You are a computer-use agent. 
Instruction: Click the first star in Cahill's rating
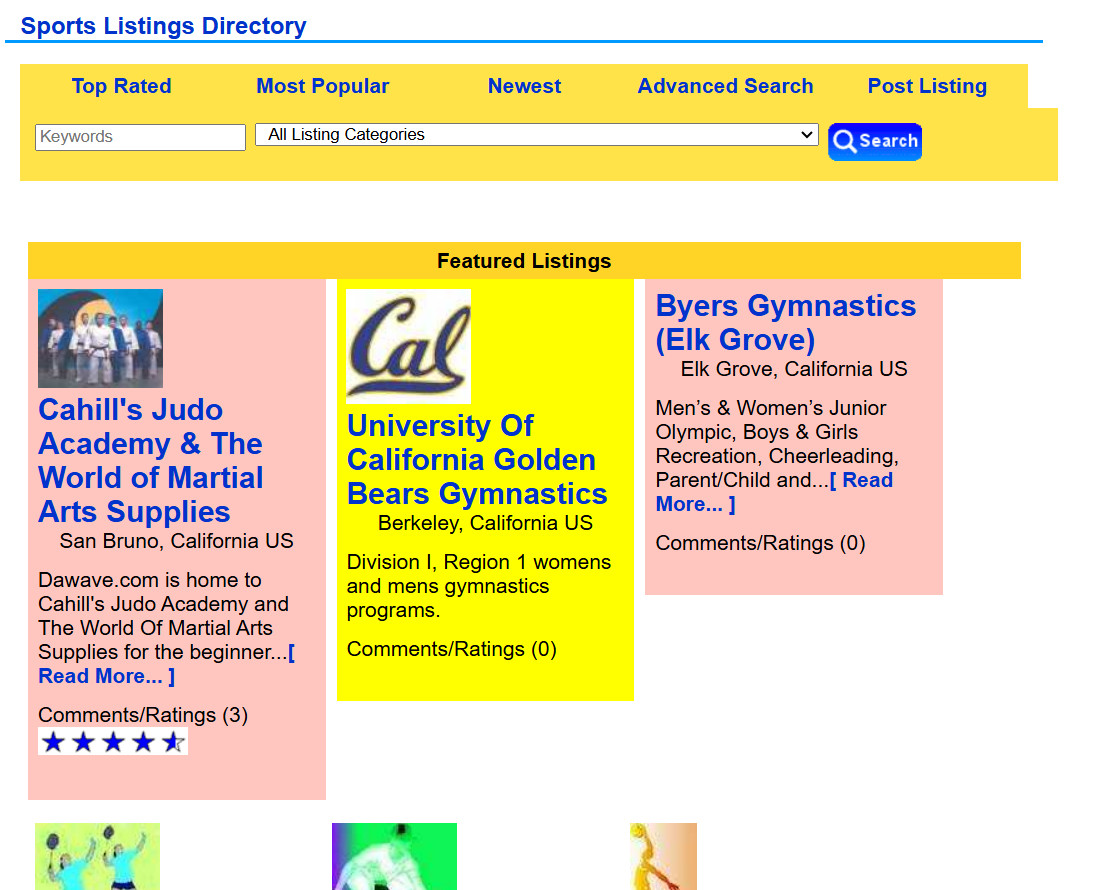(53, 741)
